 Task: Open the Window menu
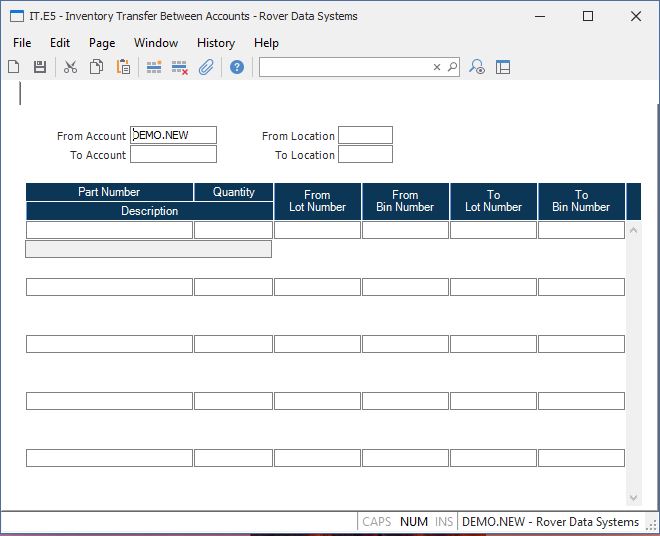[x=156, y=43]
